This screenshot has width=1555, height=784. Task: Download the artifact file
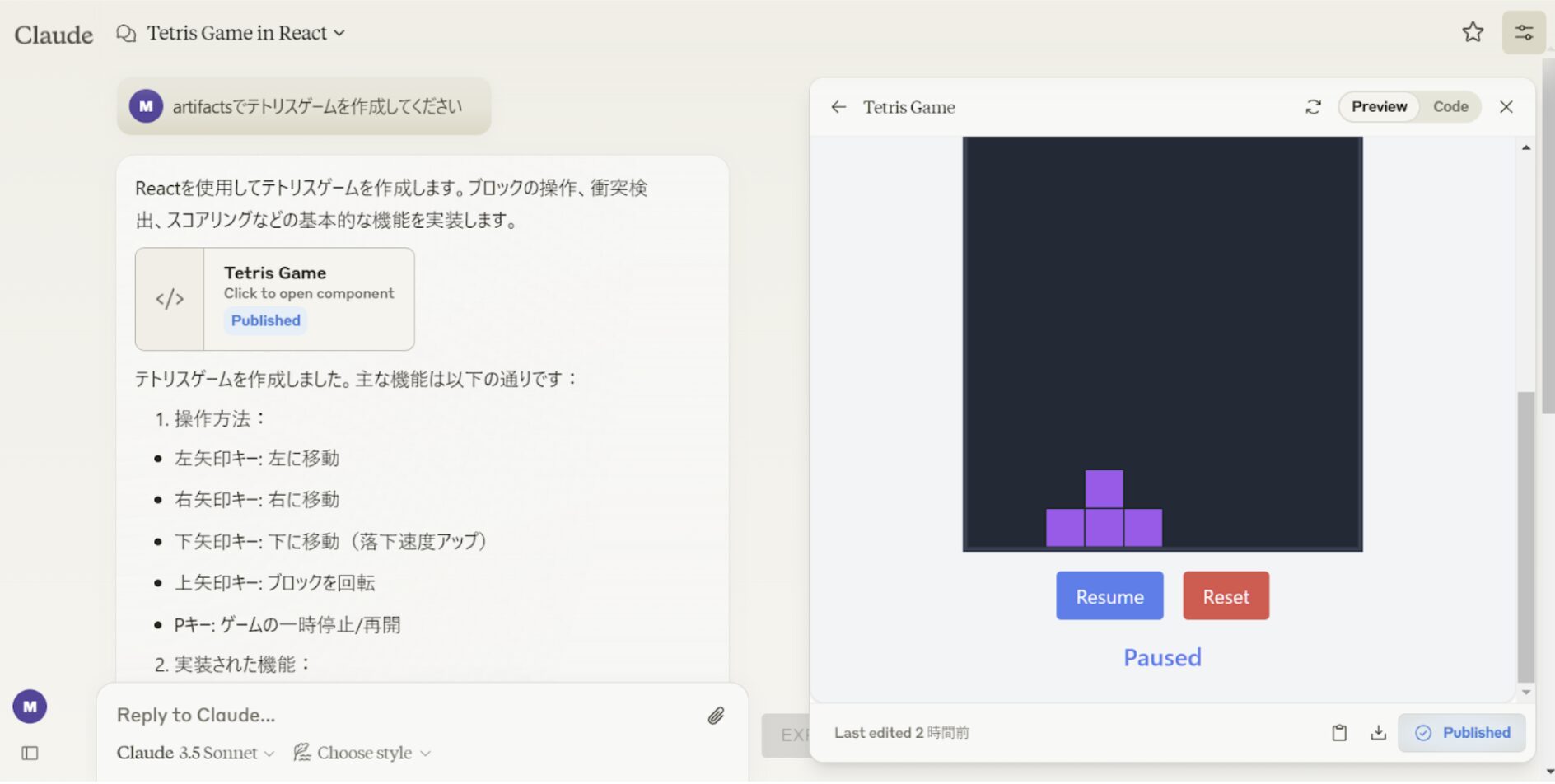(x=1378, y=733)
